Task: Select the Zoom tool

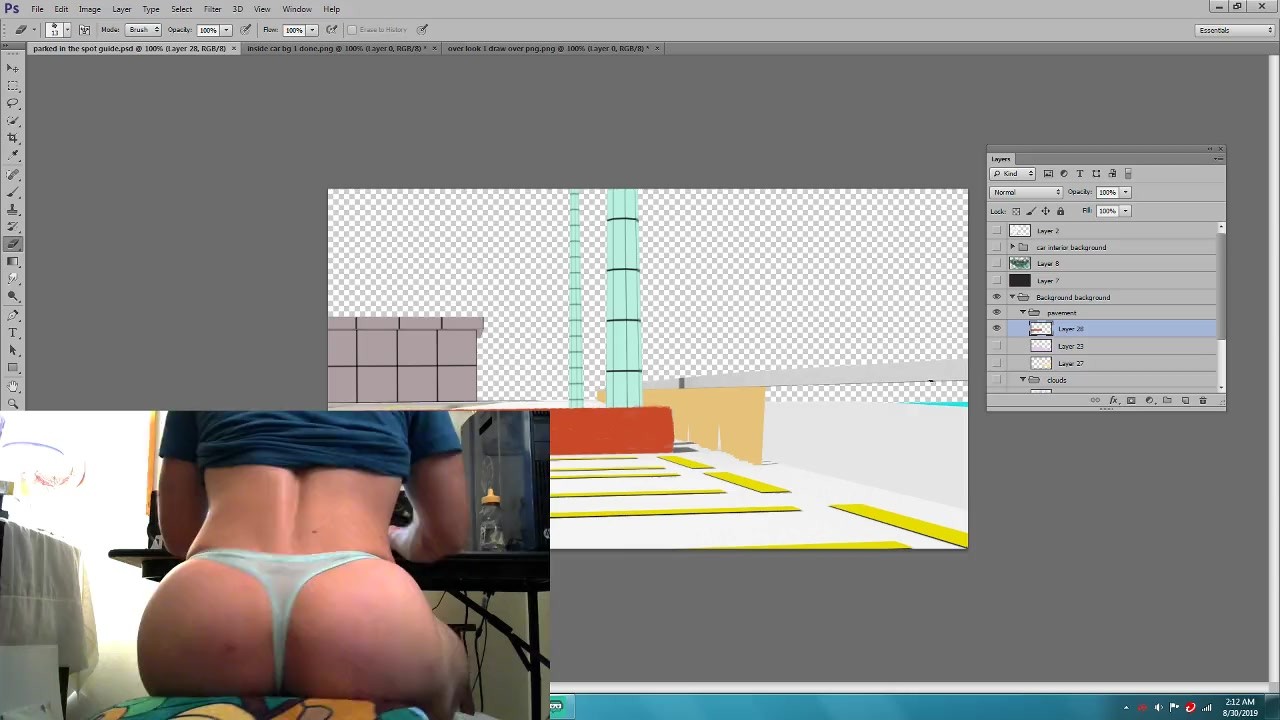Action: coord(13,403)
